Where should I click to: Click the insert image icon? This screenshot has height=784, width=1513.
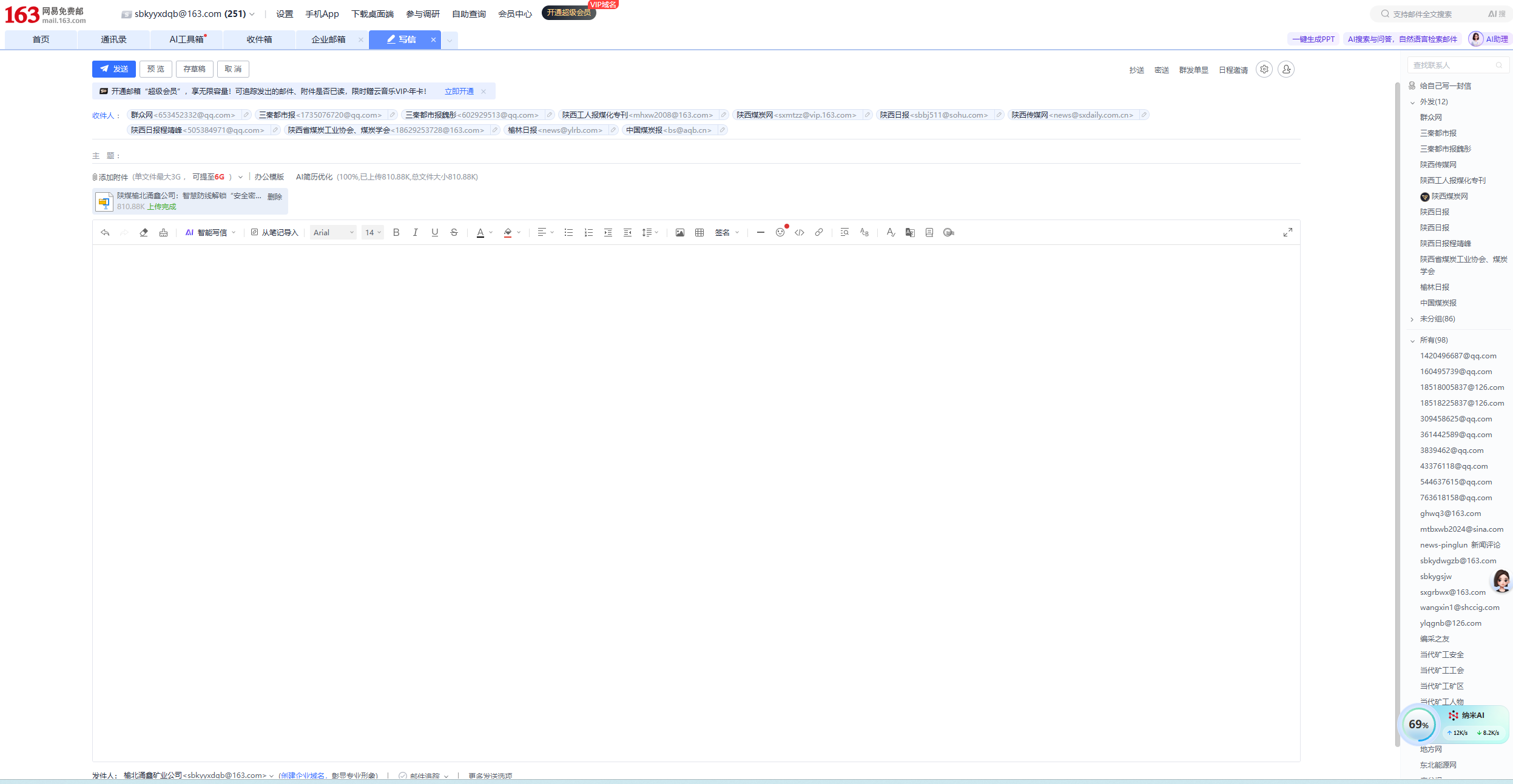coord(679,233)
